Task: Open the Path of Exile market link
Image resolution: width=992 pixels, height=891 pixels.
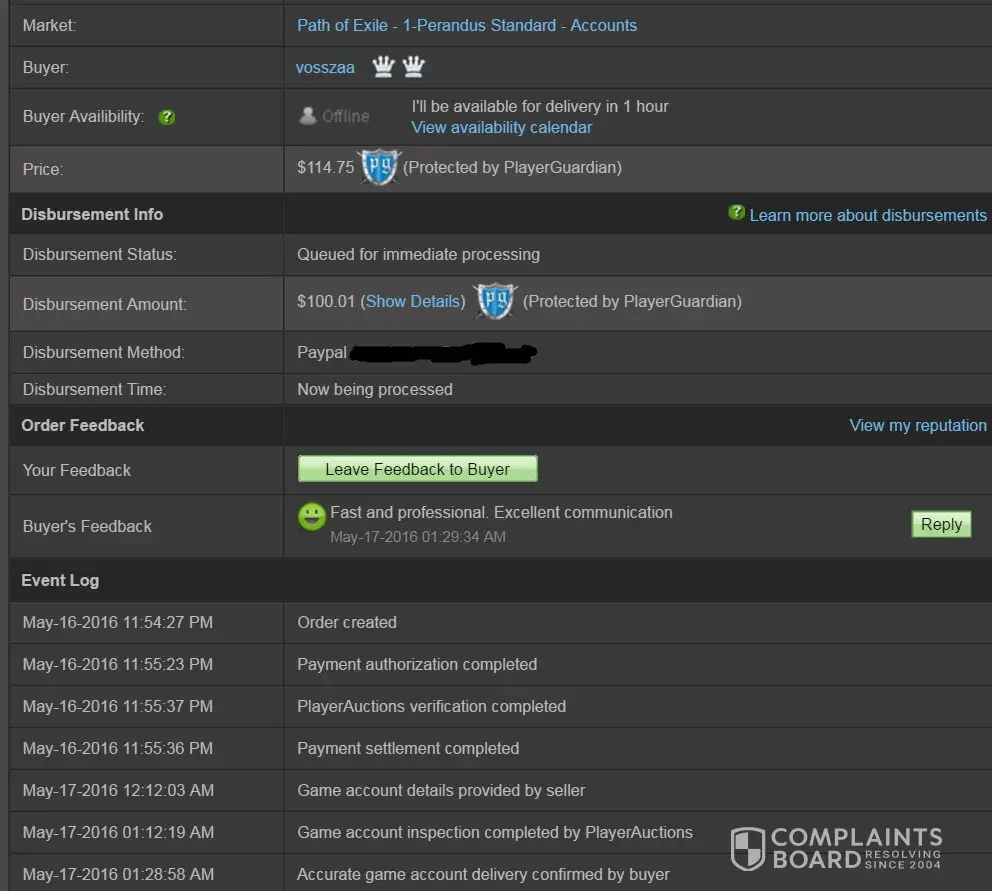Action: (x=466, y=25)
